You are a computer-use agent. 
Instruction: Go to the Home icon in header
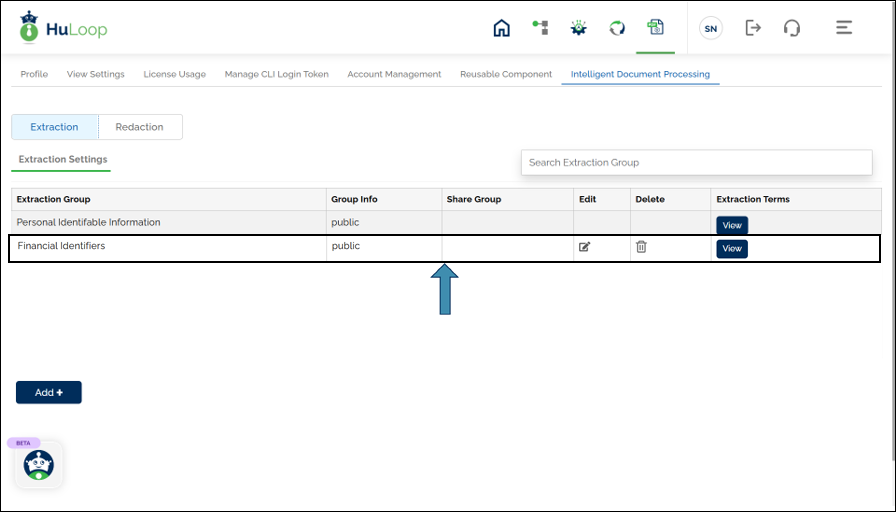[x=501, y=28]
